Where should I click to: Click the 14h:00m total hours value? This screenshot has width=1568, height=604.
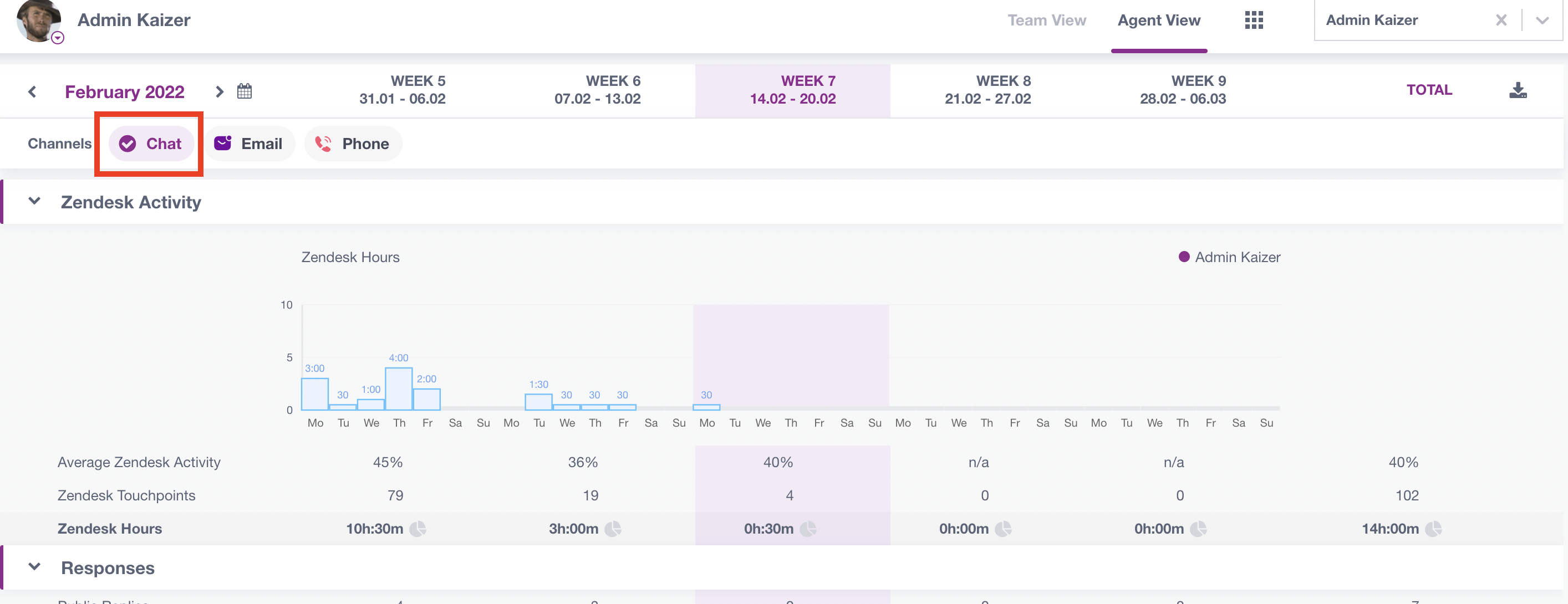[1390, 529]
